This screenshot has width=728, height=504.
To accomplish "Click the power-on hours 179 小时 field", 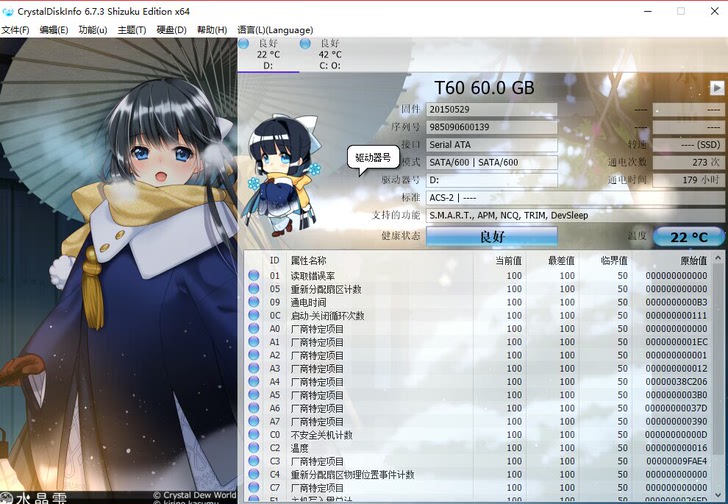I will pyautogui.click(x=688, y=180).
